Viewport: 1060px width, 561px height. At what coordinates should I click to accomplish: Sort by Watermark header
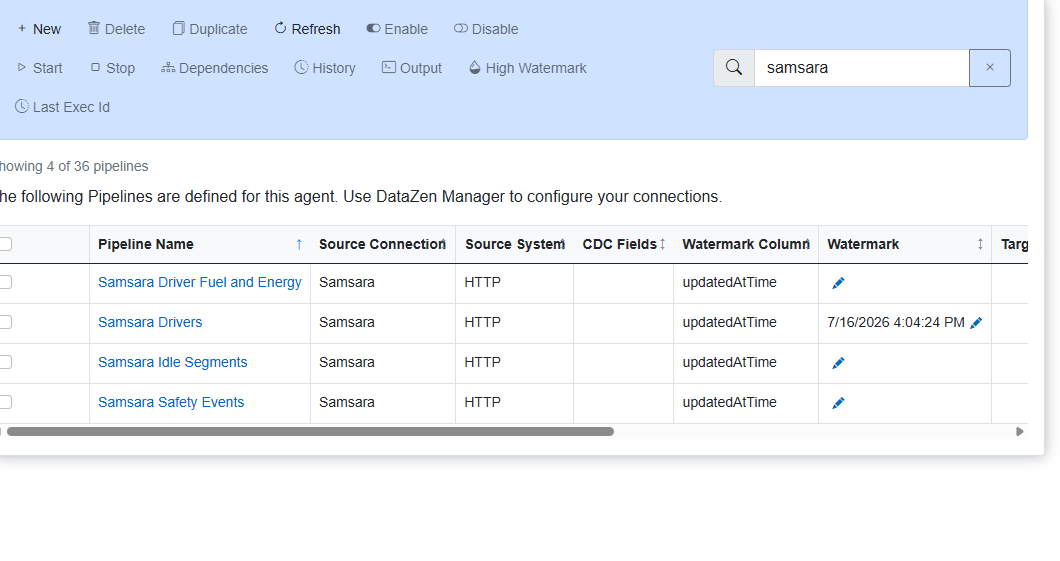coord(905,244)
